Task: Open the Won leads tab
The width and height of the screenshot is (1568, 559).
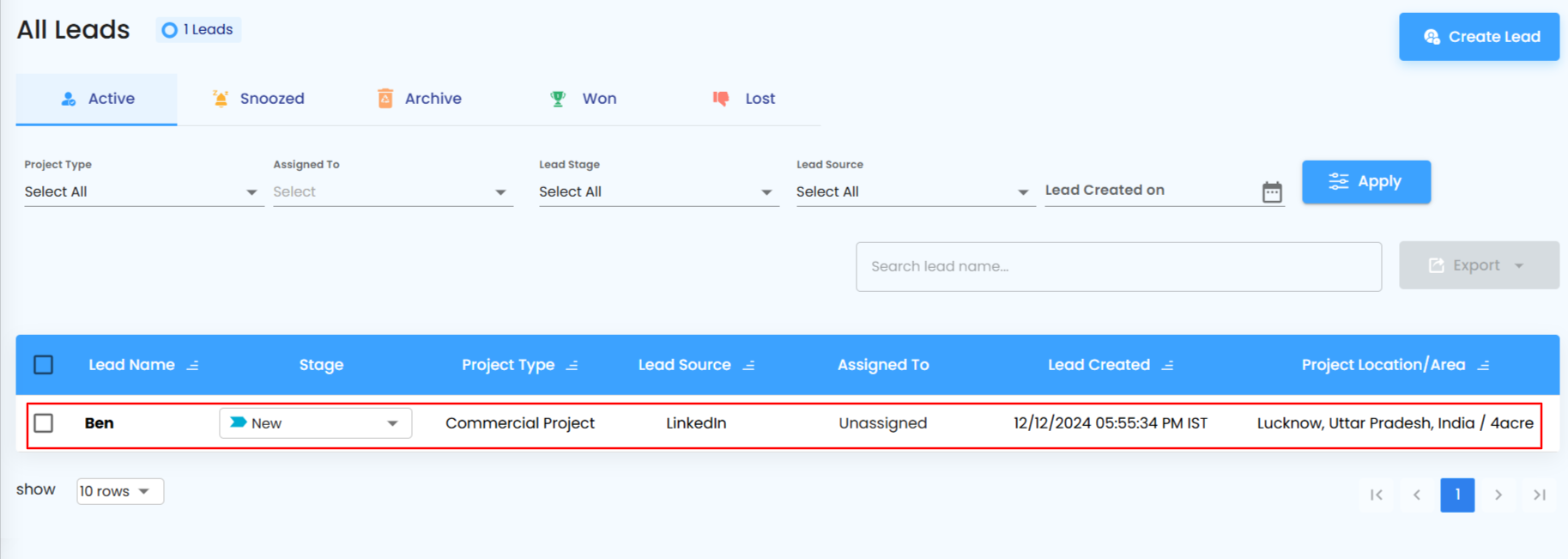Action: point(584,99)
